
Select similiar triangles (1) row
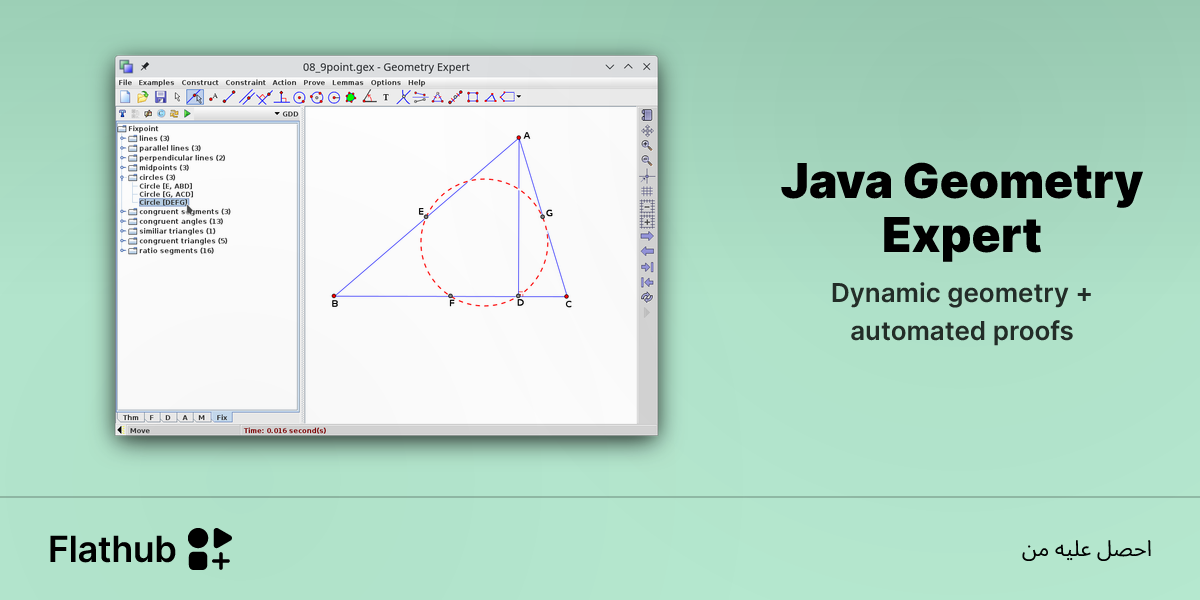pyautogui.click(x=171, y=231)
